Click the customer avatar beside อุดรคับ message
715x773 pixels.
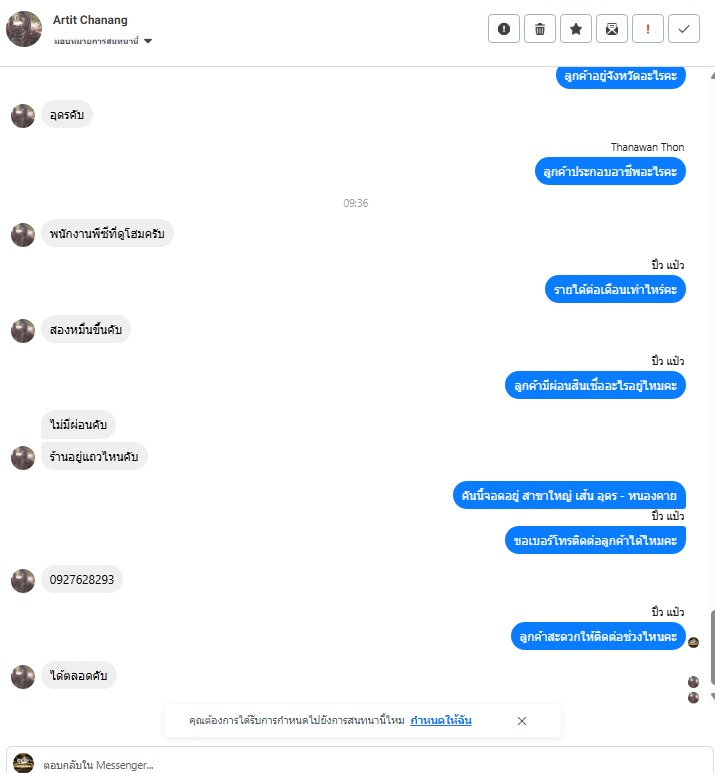23,116
